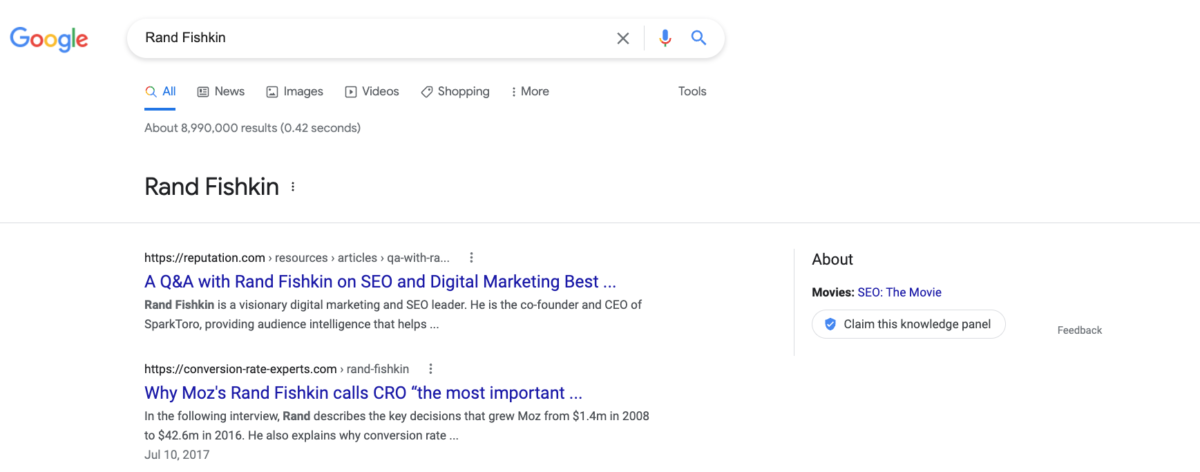Click the Jul 10, 2017 date text

coord(177,454)
